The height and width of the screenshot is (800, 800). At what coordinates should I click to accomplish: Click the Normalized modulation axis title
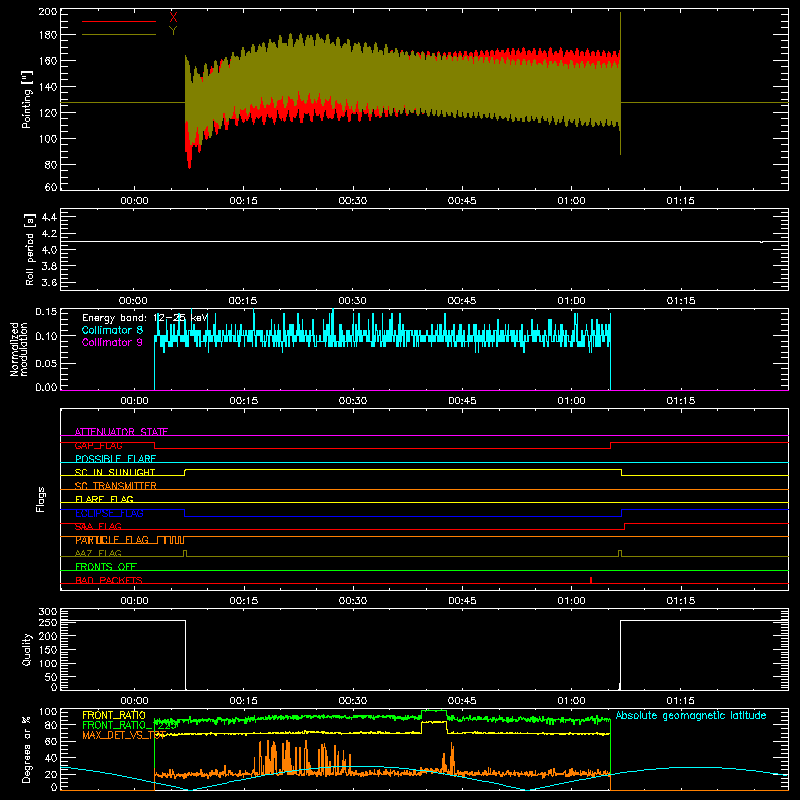pyautogui.click(x=19, y=349)
